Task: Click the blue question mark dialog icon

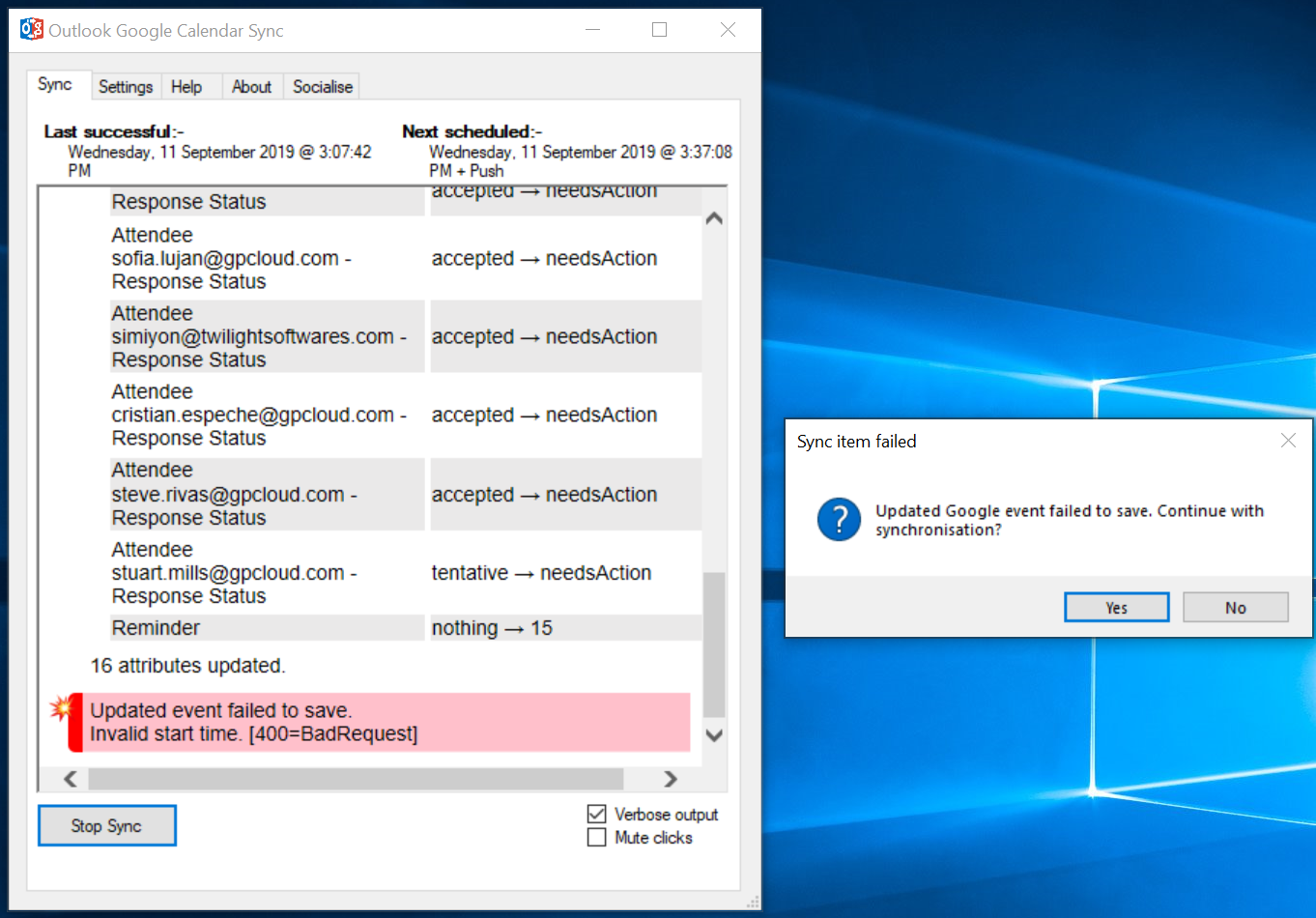Action: coord(839,519)
